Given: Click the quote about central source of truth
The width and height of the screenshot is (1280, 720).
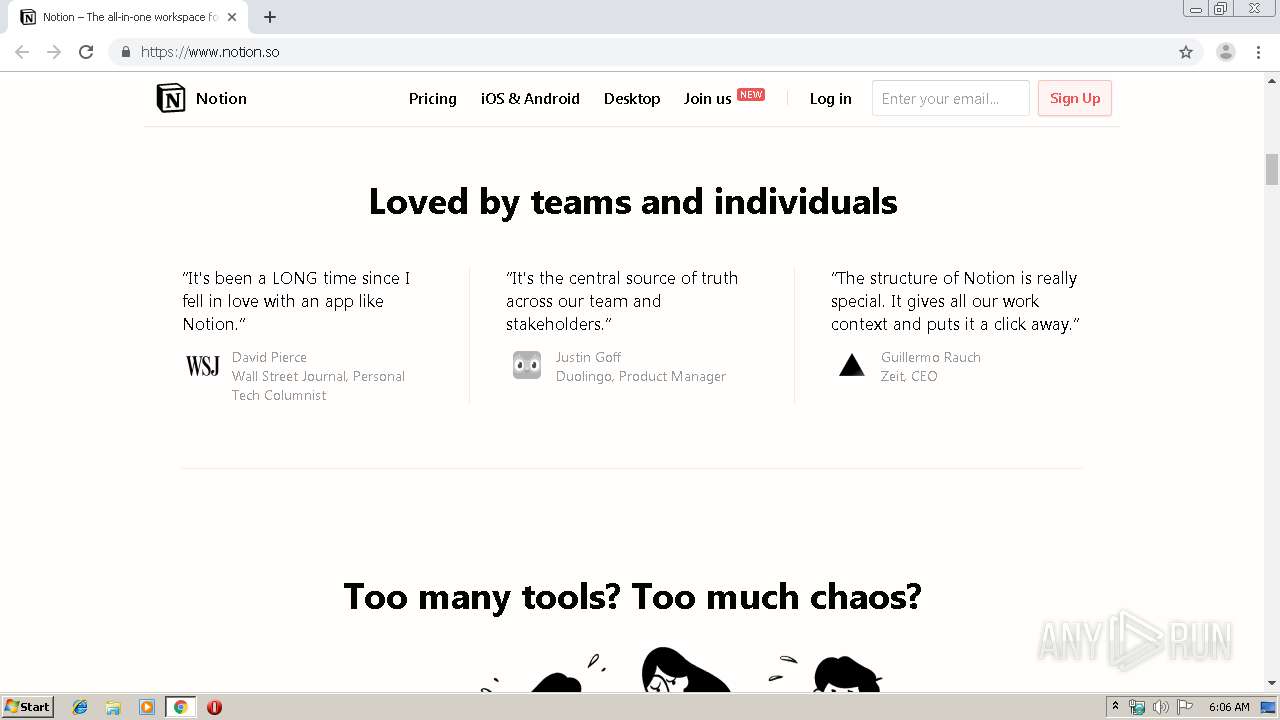Looking at the screenshot, I should coord(622,301).
